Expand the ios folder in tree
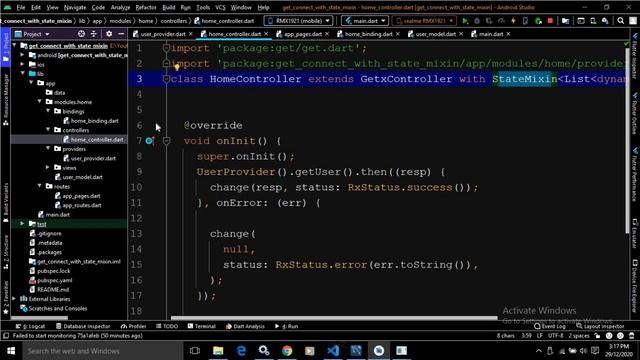The height and width of the screenshot is (360, 640). click(23, 64)
